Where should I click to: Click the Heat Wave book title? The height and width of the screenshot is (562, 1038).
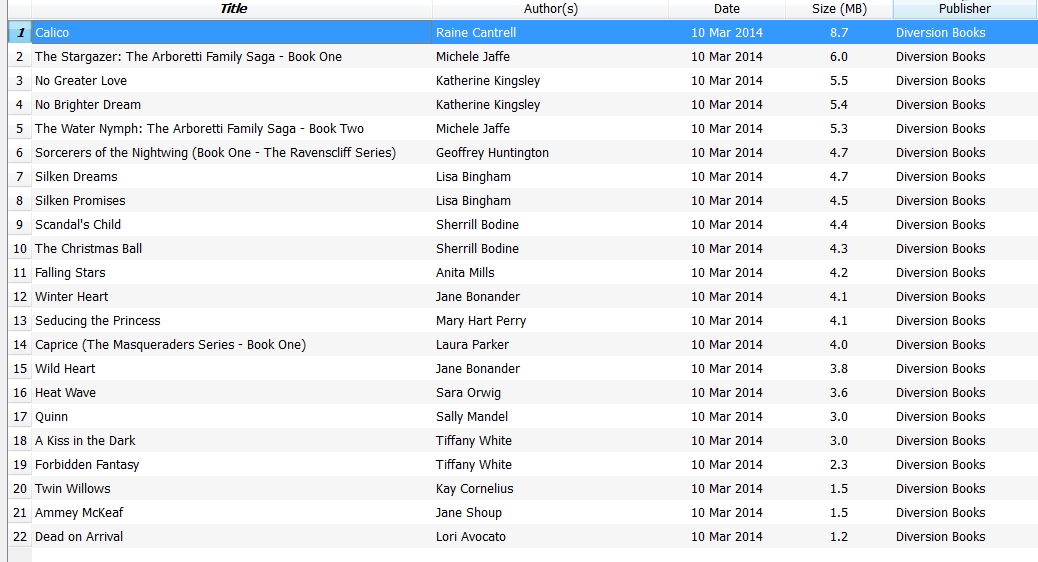(x=66, y=393)
